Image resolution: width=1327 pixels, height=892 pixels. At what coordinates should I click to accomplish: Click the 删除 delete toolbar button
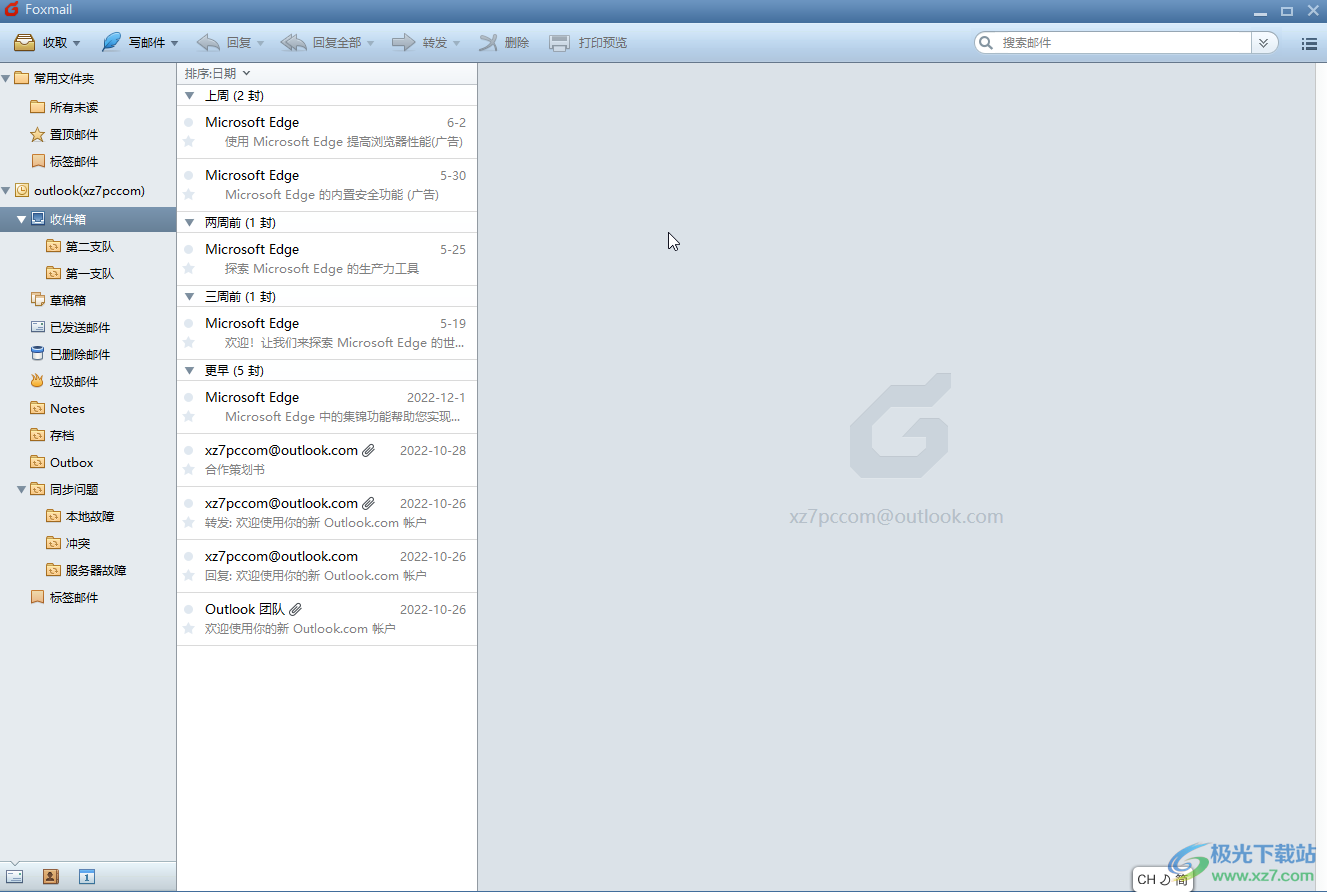point(504,43)
